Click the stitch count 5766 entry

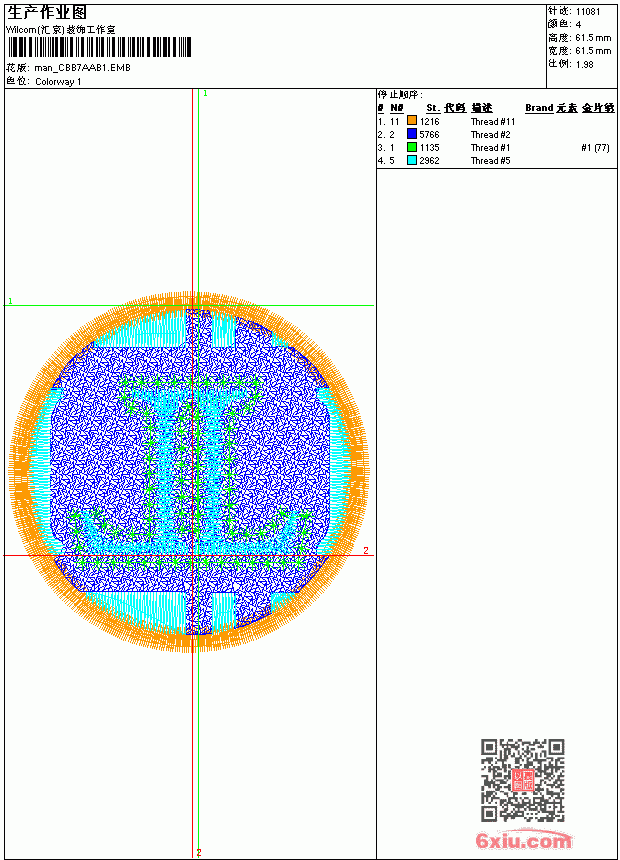click(x=430, y=134)
